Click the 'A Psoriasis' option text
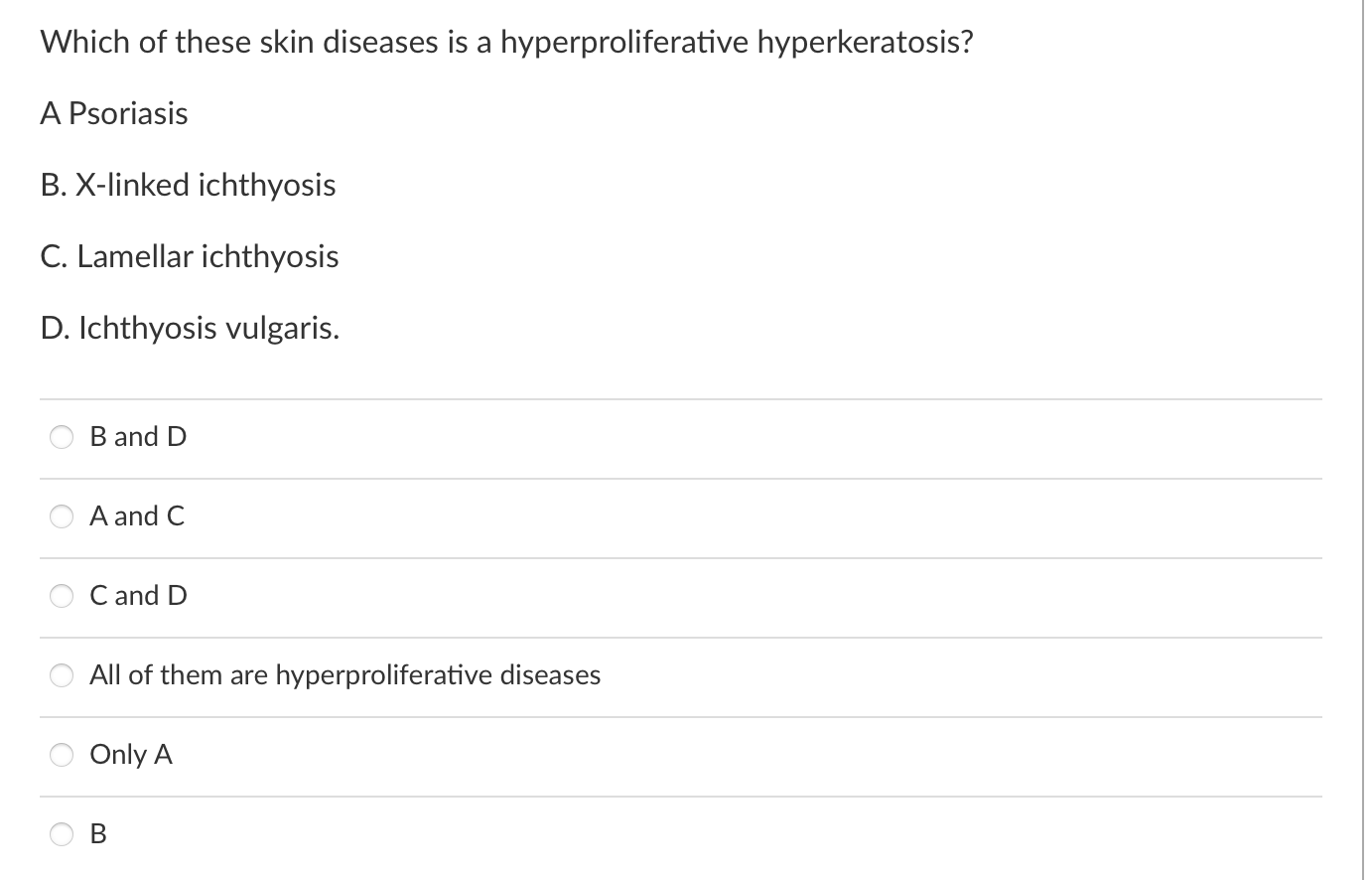This screenshot has height=880, width=1372. point(114,113)
